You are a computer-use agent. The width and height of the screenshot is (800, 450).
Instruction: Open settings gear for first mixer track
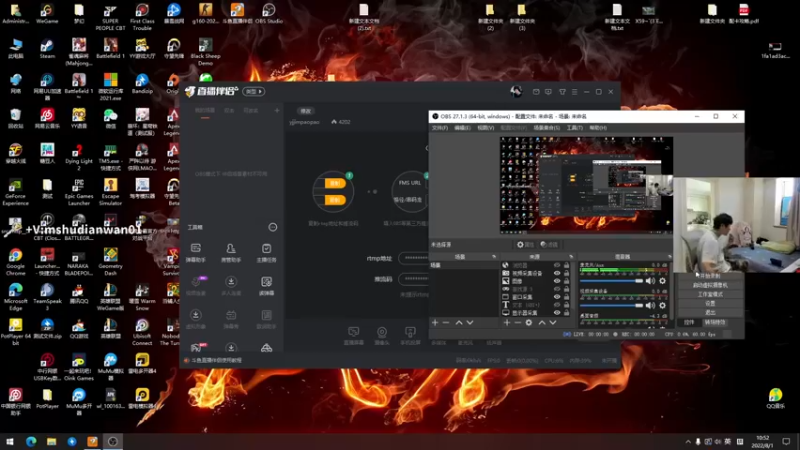(662, 281)
